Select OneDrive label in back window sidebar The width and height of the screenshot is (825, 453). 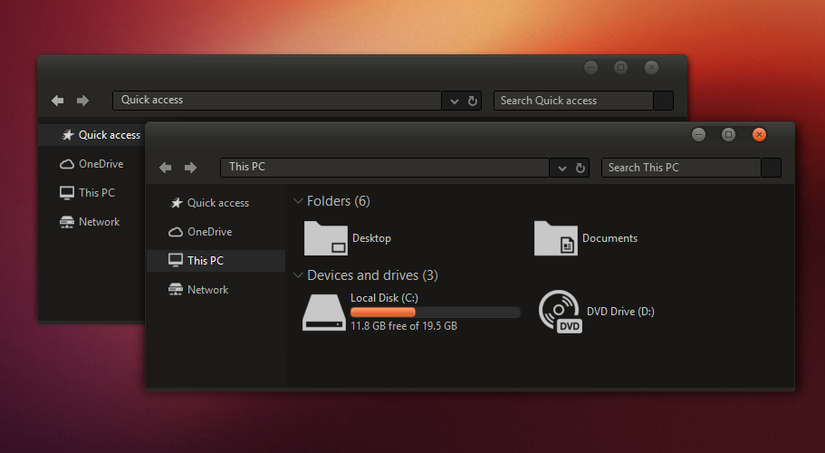click(101, 164)
